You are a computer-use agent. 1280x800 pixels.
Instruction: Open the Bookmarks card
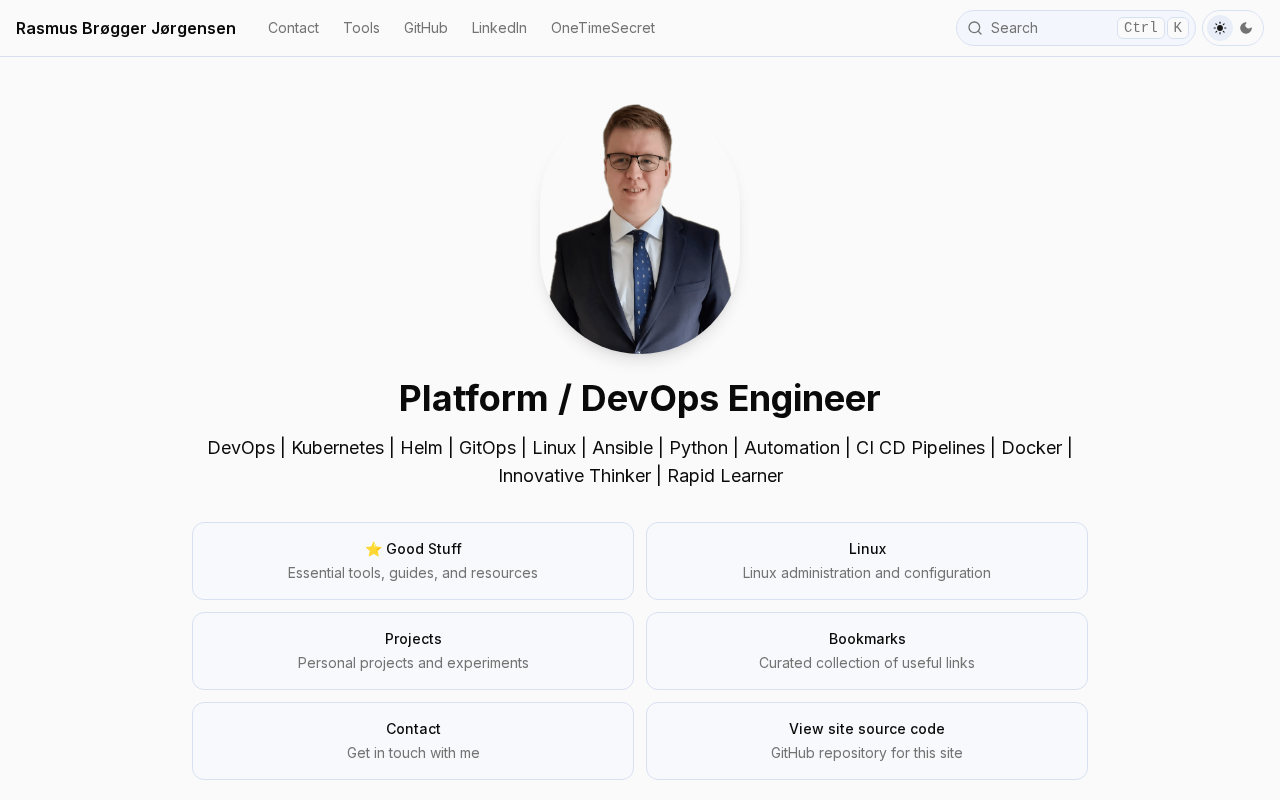[x=866, y=651]
